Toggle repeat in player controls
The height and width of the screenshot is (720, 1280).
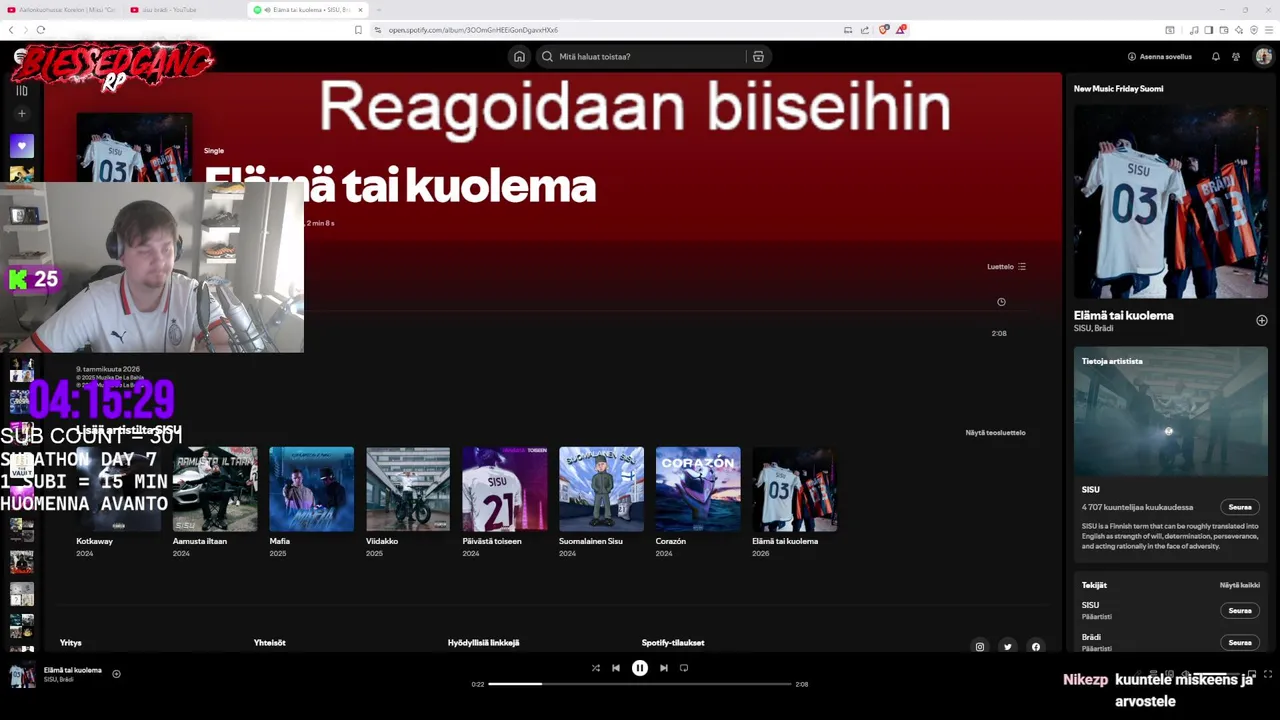[x=684, y=668]
